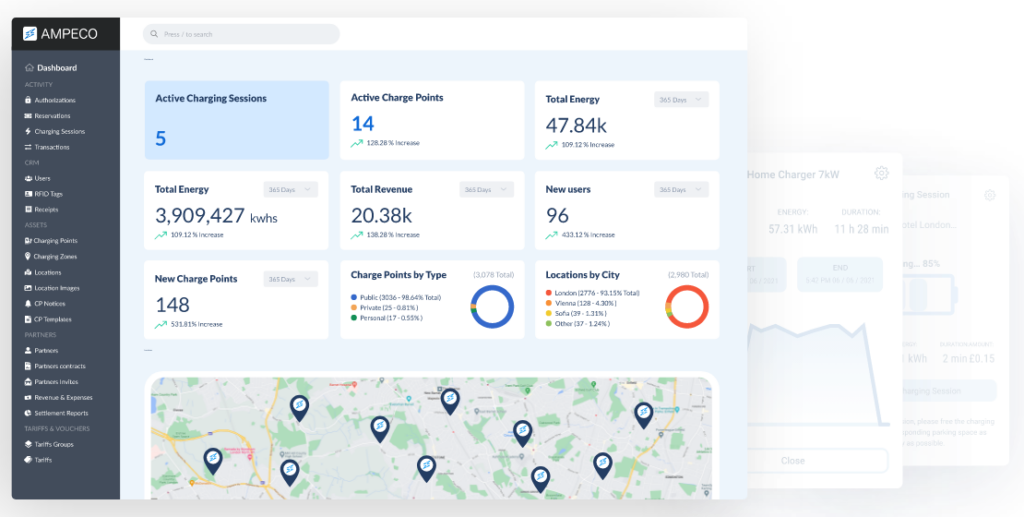Click the RFID Tags card icon
Viewport: 1024px width, 517px height.
click(28, 194)
